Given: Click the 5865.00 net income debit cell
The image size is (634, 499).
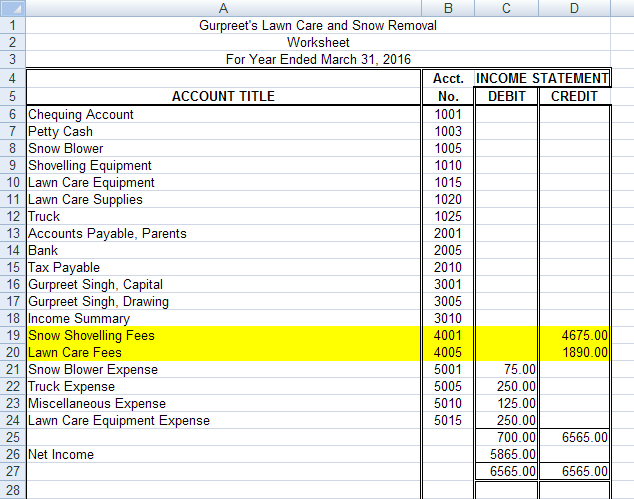Looking at the screenshot, I should click(x=506, y=455).
